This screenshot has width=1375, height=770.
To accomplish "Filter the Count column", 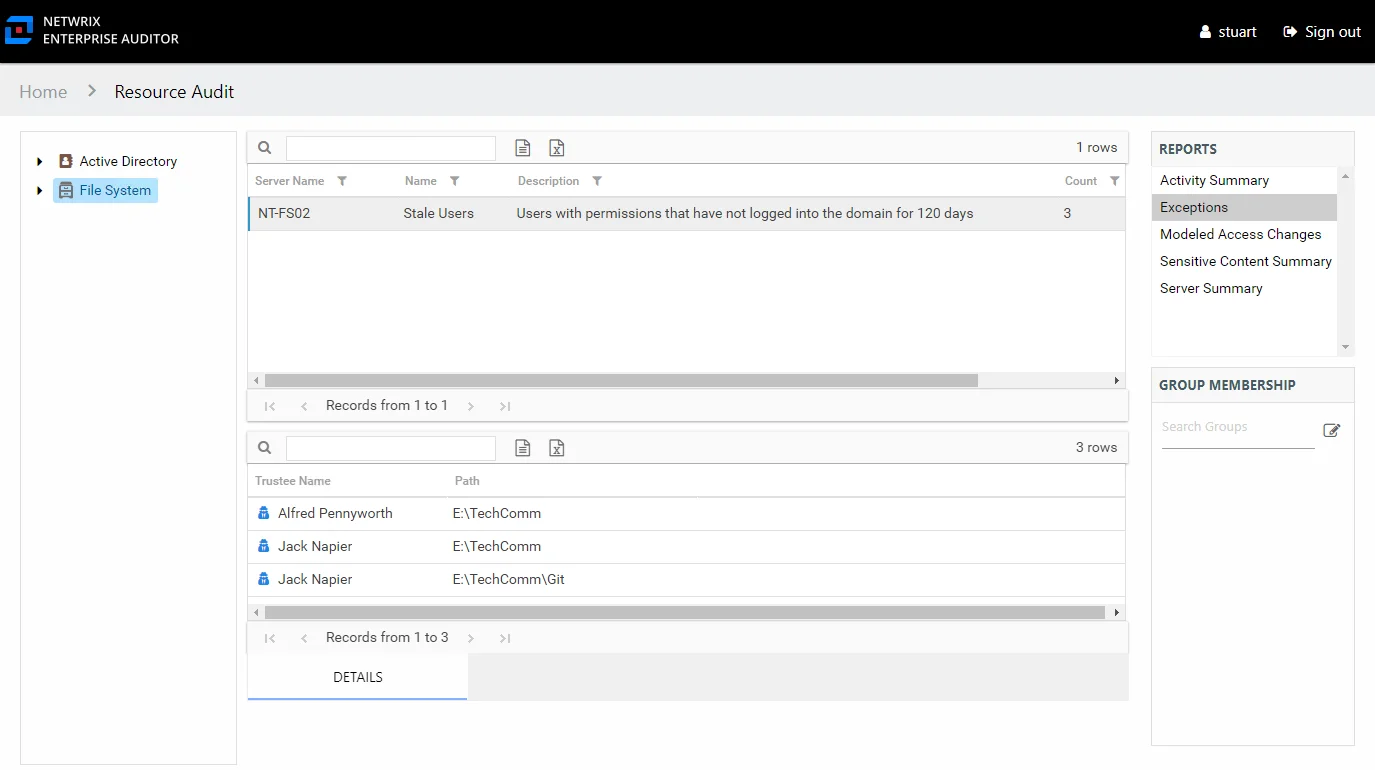I will click(x=1114, y=181).
